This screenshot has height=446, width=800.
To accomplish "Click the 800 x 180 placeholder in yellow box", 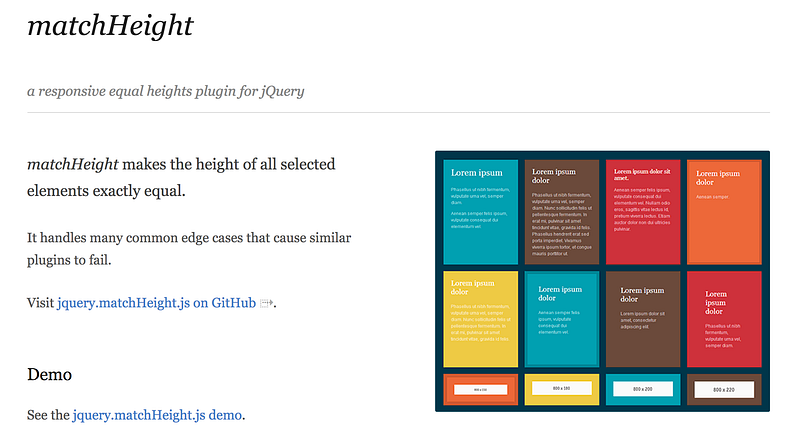I will point(562,388).
